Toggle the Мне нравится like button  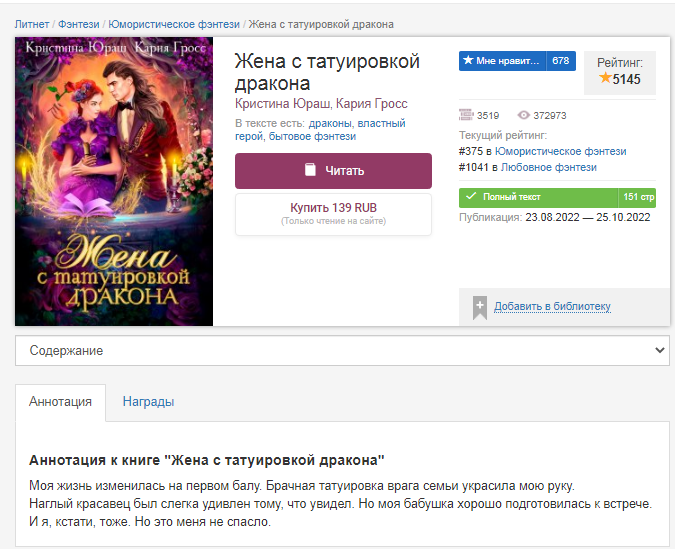pyautogui.click(x=517, y=61)
